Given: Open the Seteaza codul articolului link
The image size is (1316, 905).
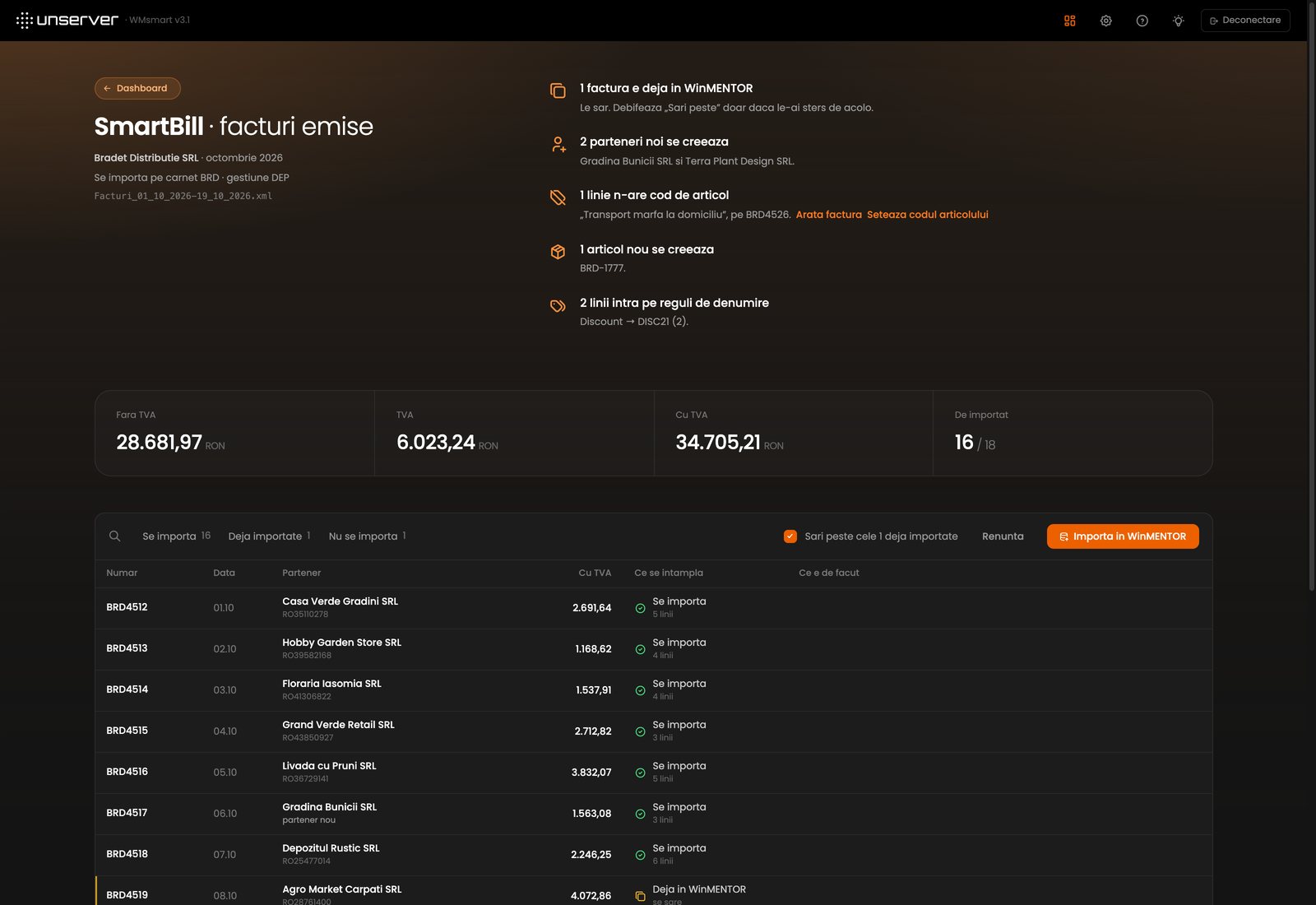Looking at the screenshot, I should point(927,215).
